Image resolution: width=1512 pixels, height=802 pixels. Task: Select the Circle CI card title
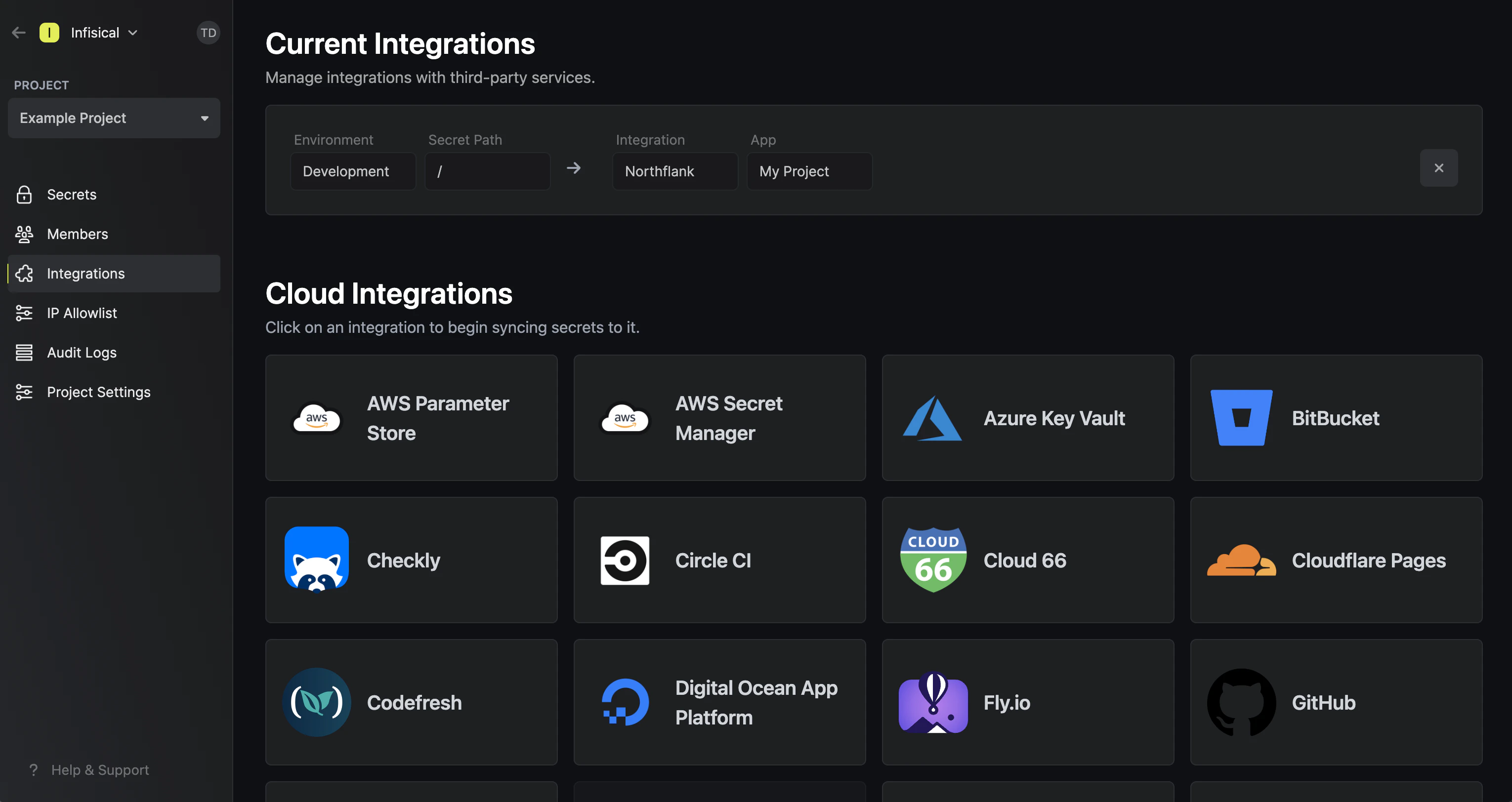(x=713, y=561)
